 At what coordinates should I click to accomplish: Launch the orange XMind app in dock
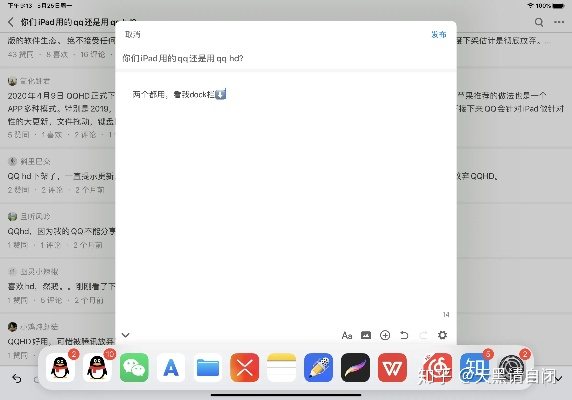245,368
